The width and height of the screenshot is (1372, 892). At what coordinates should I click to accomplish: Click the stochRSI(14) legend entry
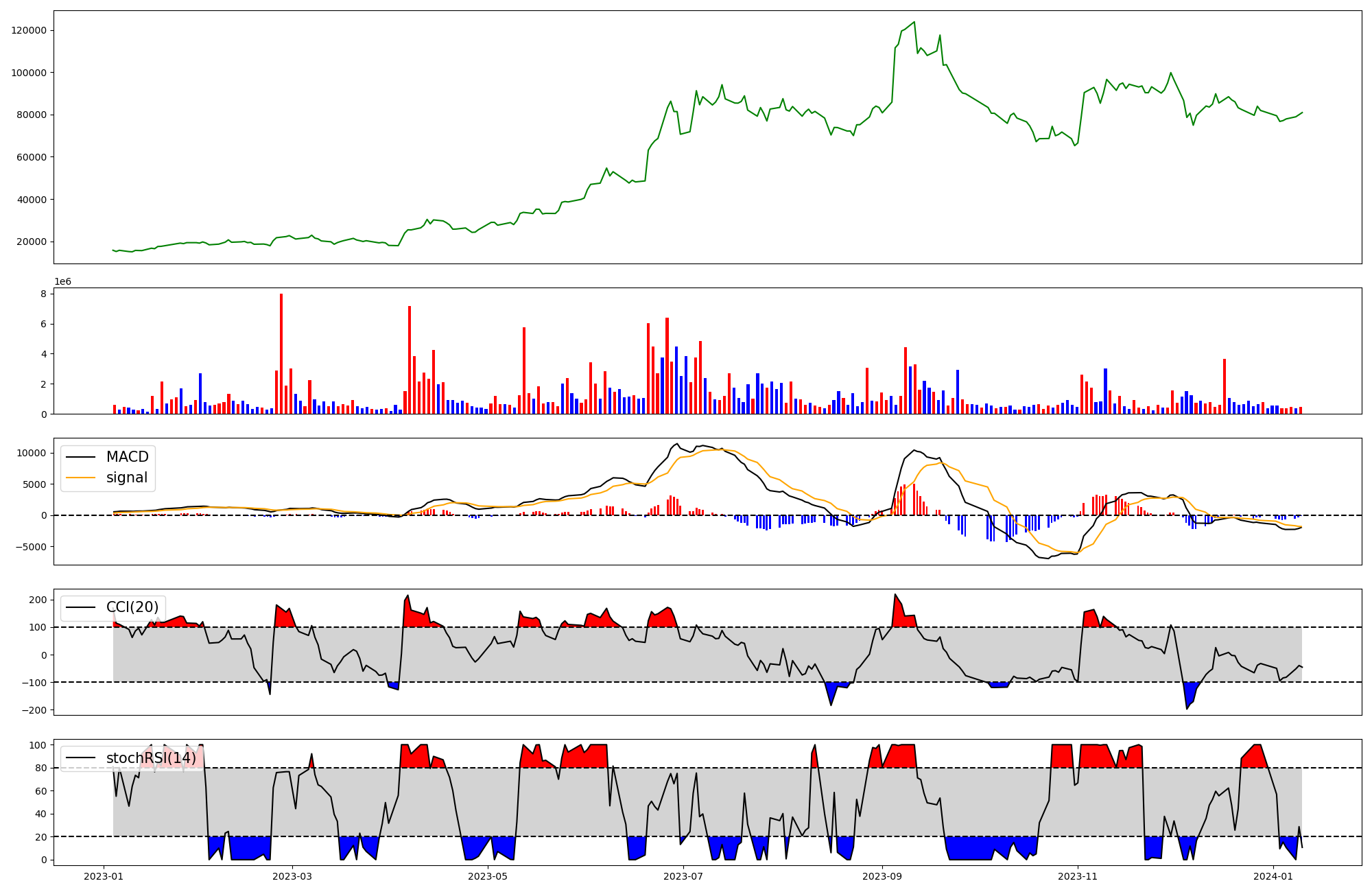pyautogui.click(x=151, y=758)
